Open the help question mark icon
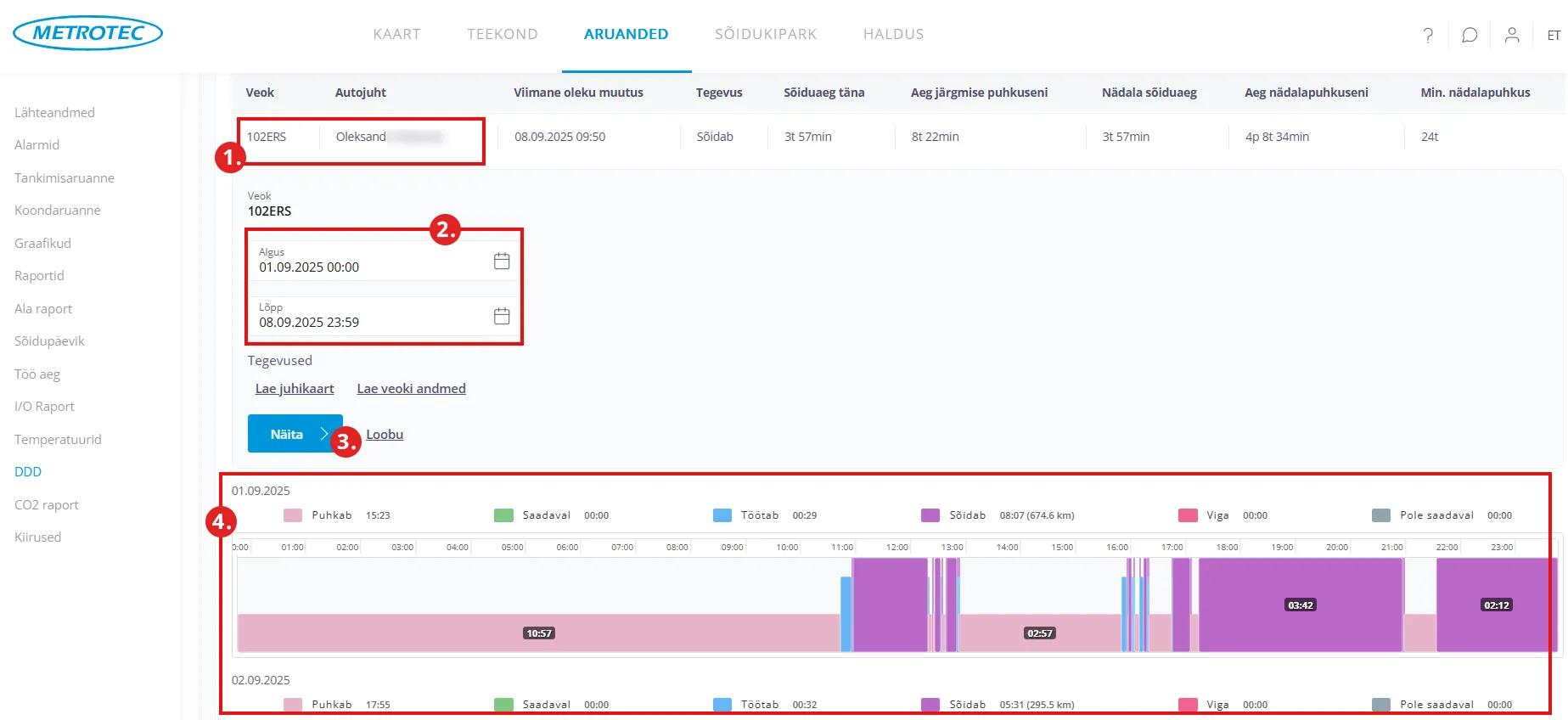 coord(1428,35)
